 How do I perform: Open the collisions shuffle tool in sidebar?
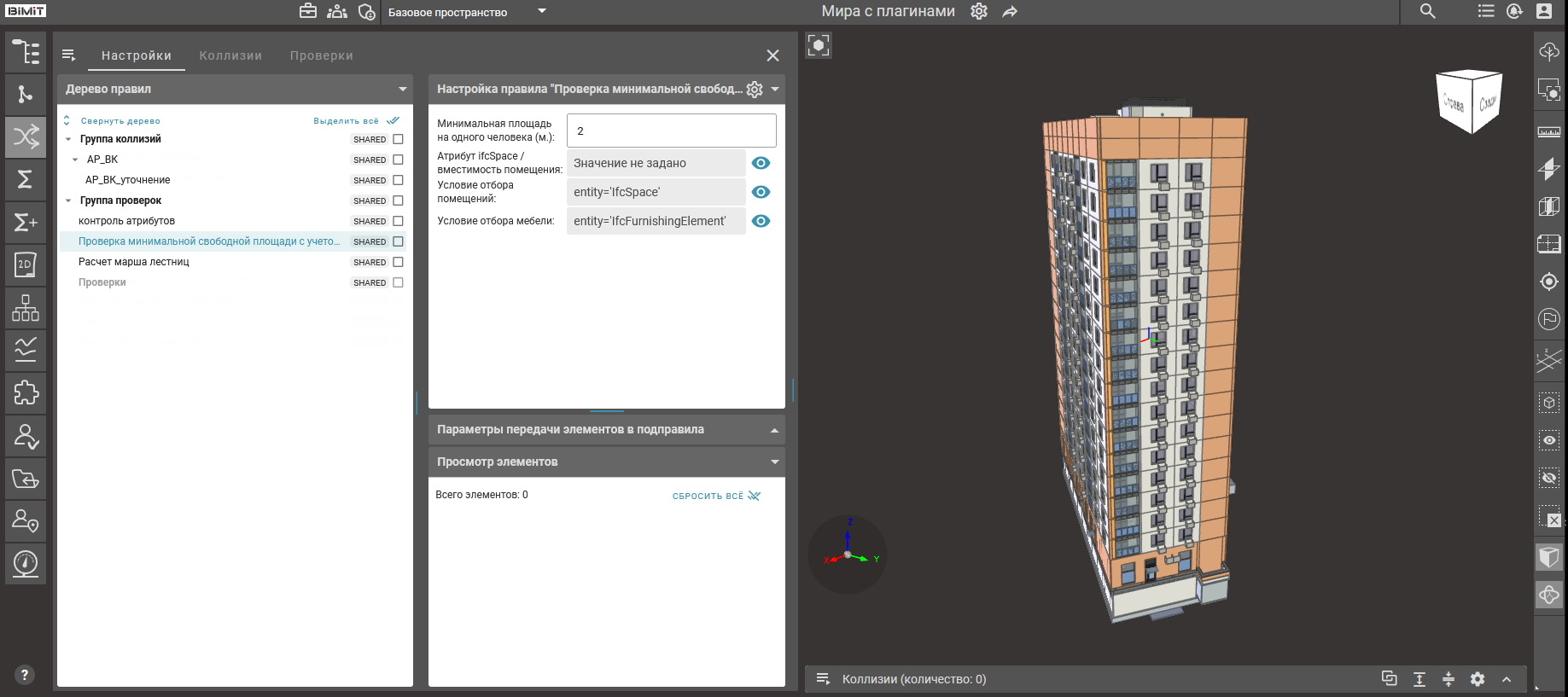click(x=26, y=136)
